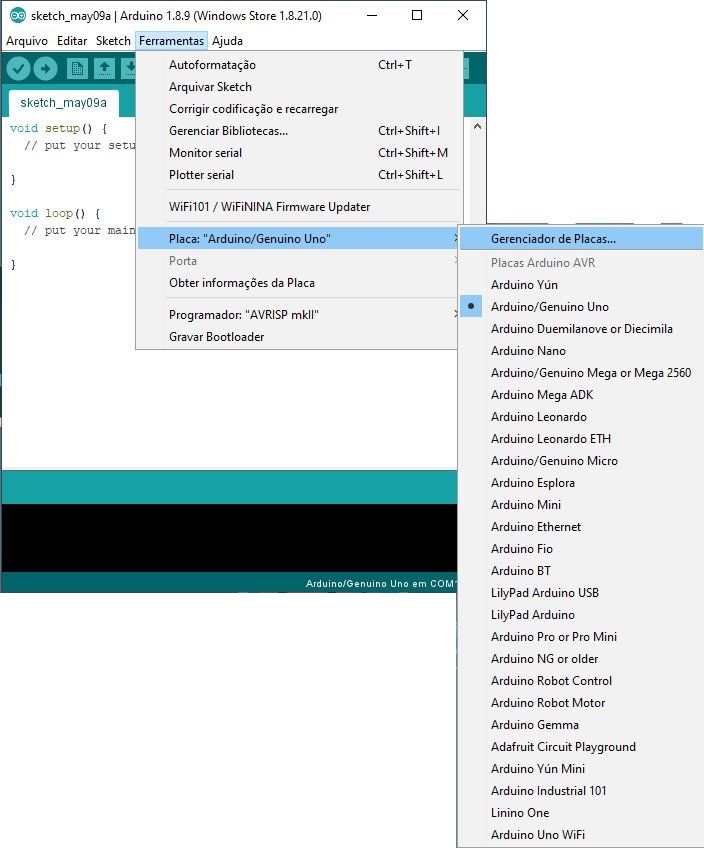Select the Linino One board
This screenshot has height=848, width=704.
pyautogui.click(x=581, y=813)
